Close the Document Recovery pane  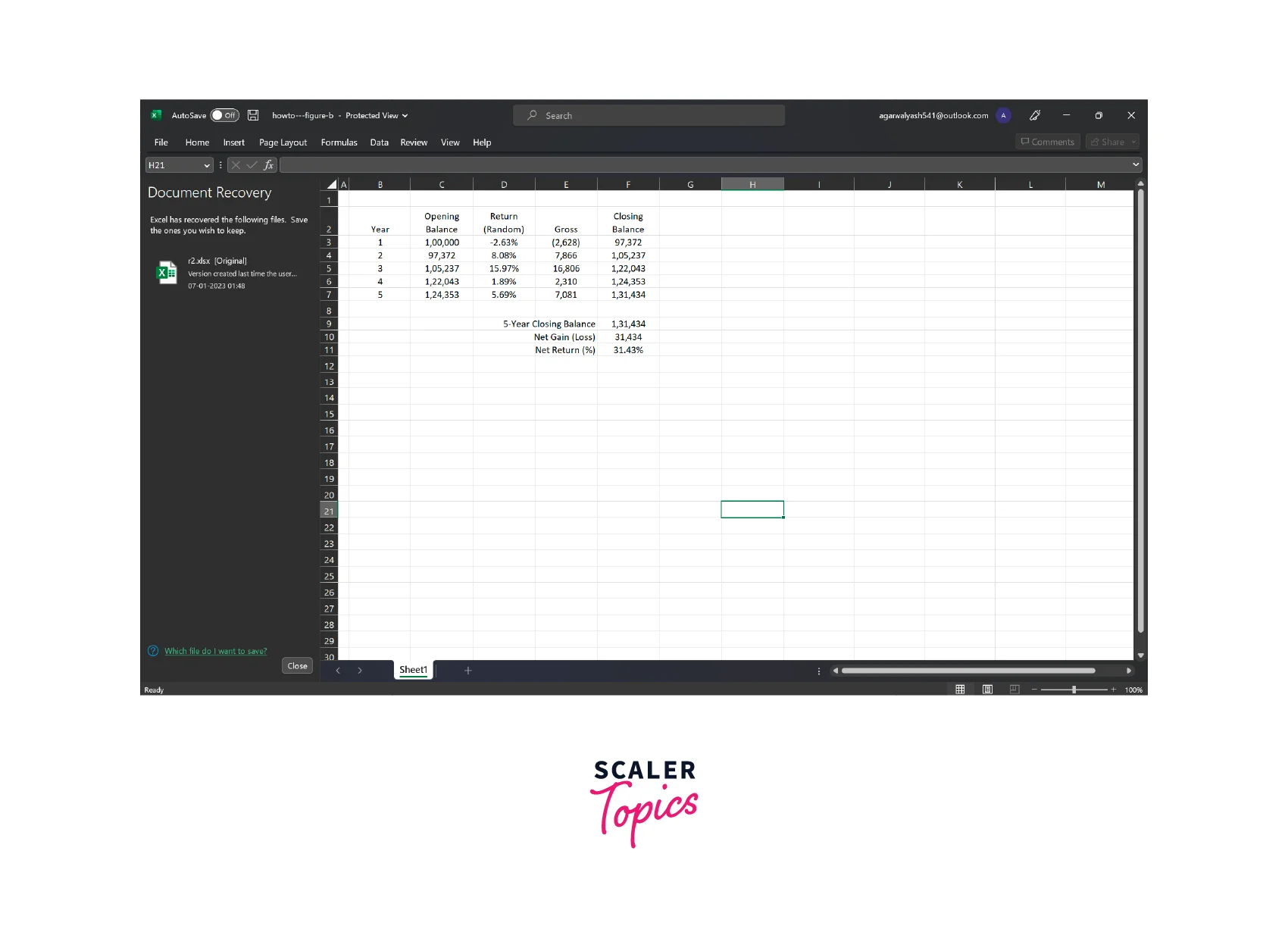pyautogui.click(x=297, y=666)
